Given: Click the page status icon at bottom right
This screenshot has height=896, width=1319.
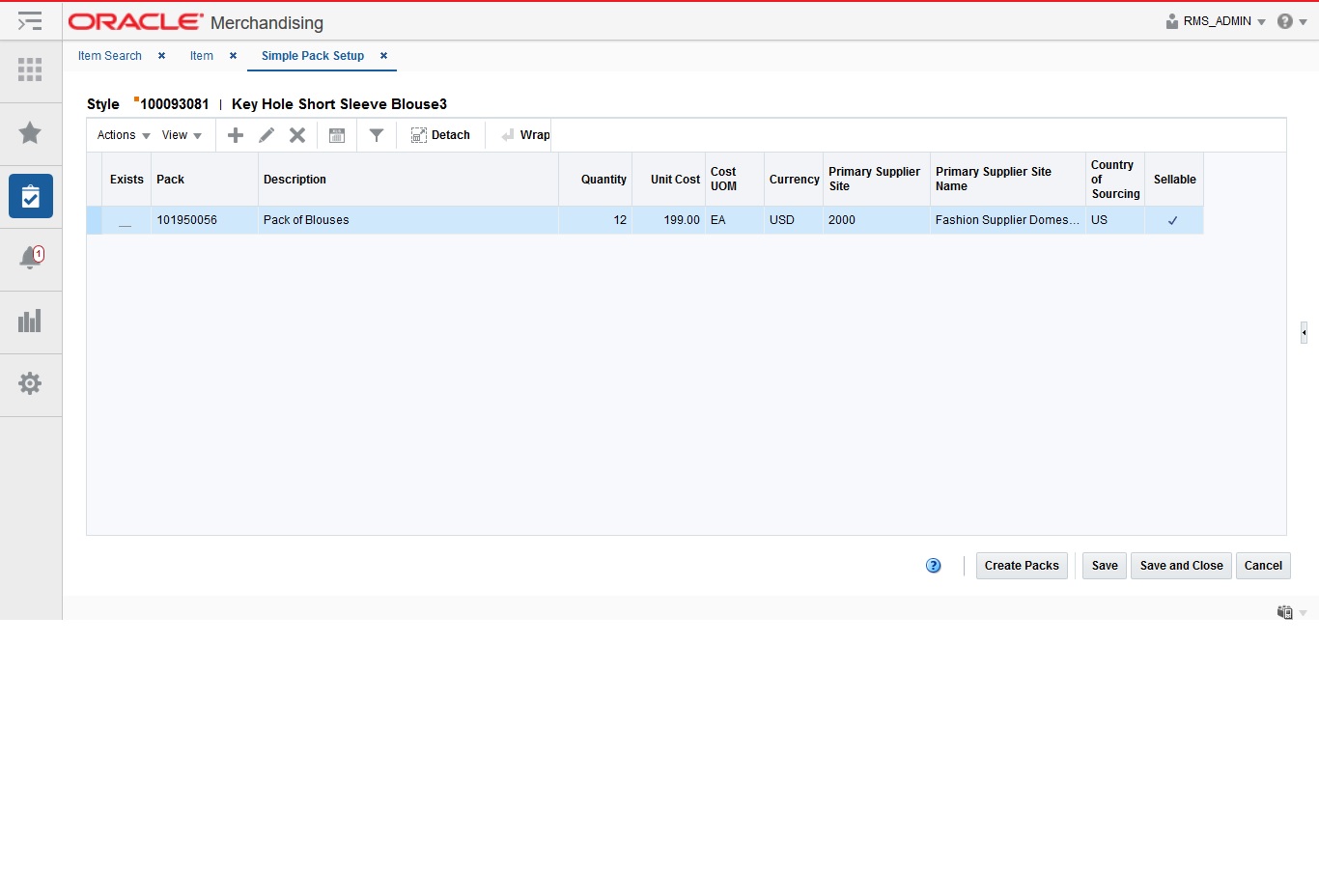Looking at the screenshot, I should click(x=1285, y=612).
